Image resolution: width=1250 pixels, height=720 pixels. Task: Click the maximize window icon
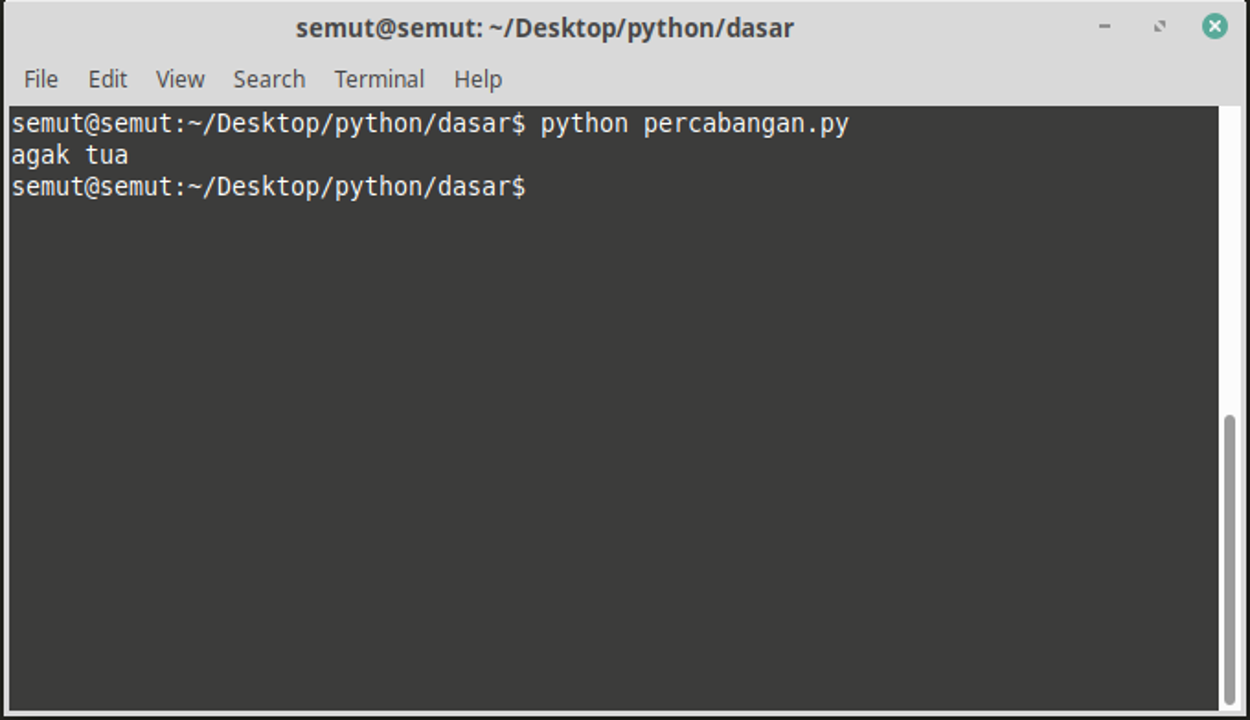pyautogui.click(x=1160, y=27)
